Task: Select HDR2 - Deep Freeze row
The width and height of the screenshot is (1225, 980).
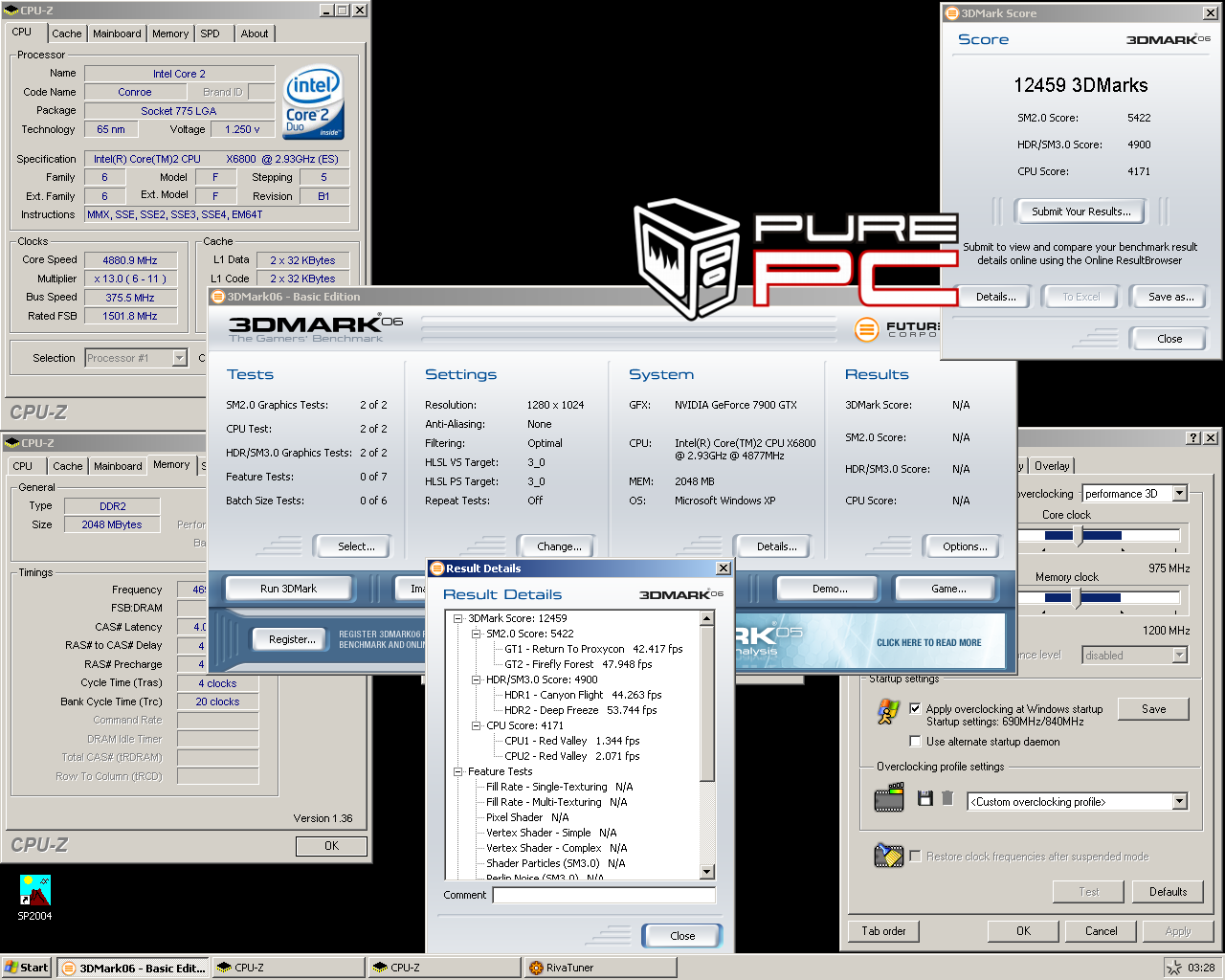Action: 581,710
